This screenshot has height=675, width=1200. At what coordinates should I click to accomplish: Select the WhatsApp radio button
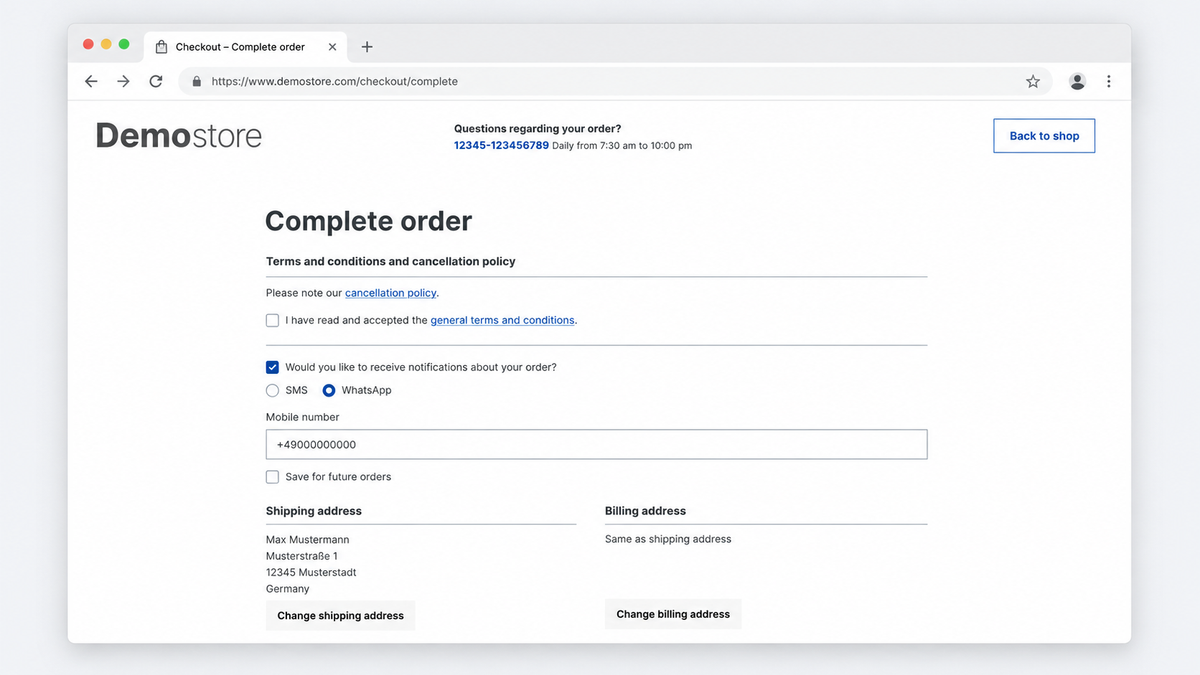(329, 391)
